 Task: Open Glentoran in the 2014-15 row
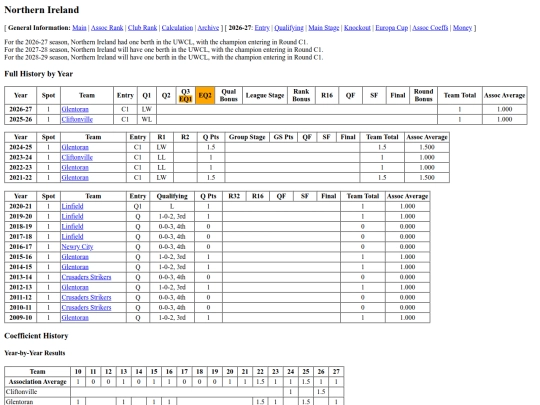pos(75,267)
